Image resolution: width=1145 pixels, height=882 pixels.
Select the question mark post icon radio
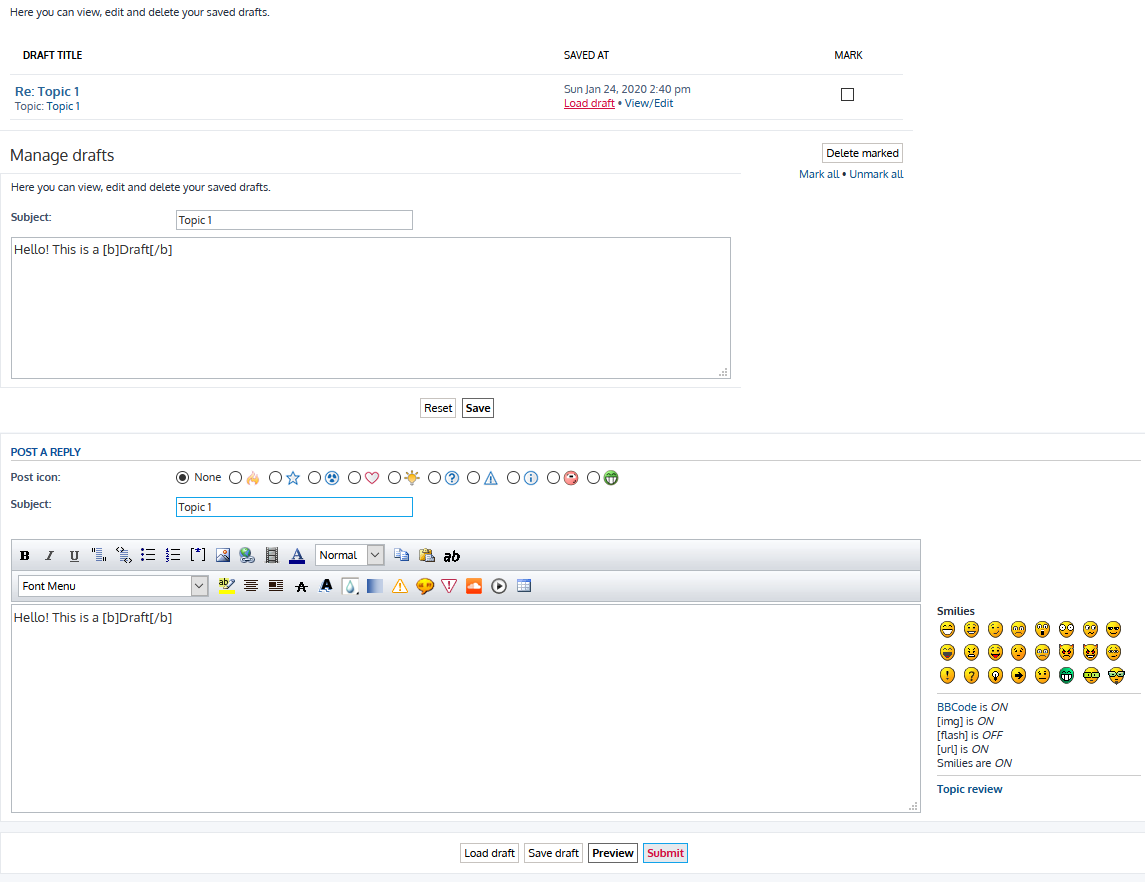point(434,478)
